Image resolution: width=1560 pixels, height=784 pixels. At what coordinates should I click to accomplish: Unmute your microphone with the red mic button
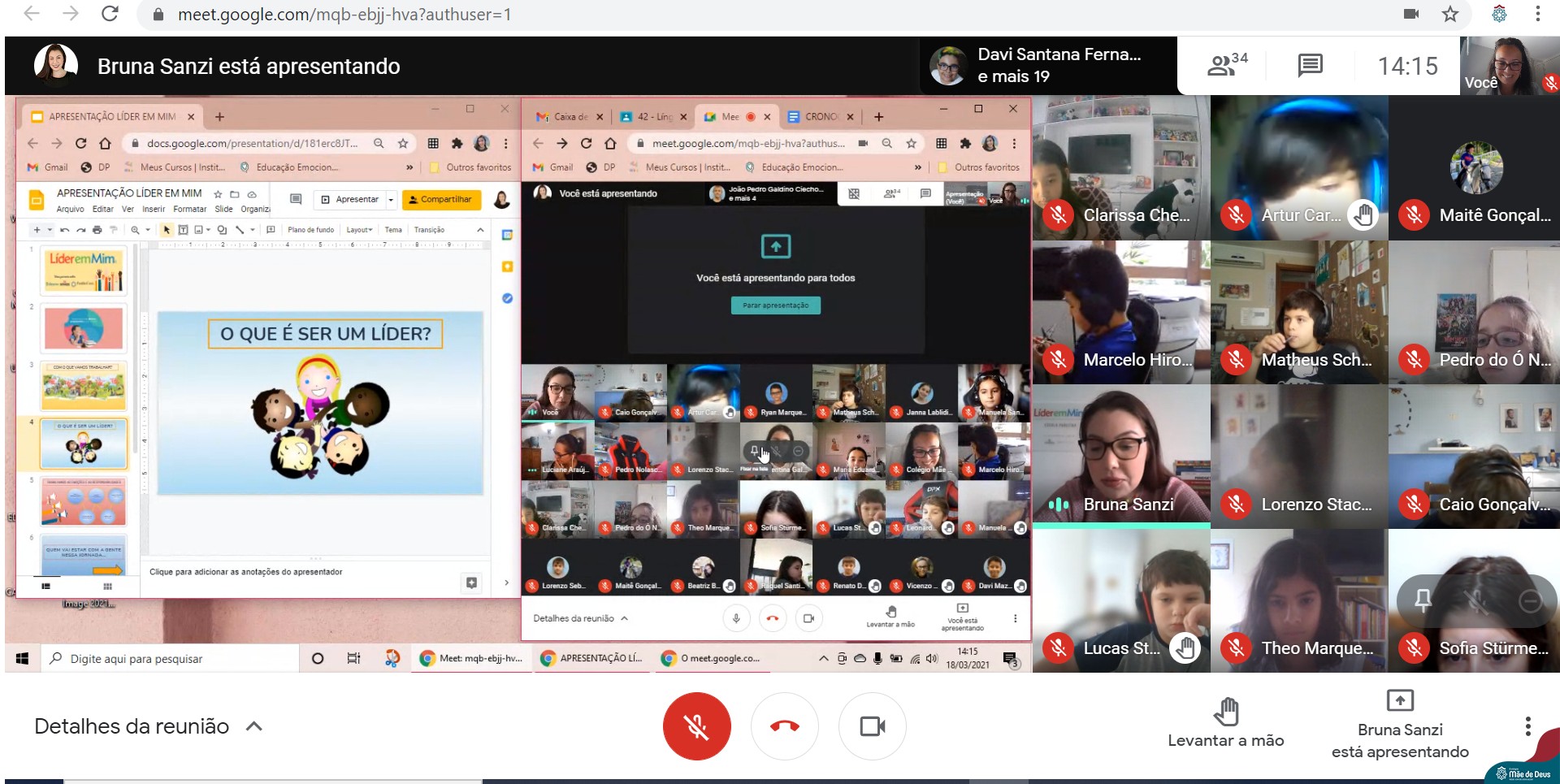point(696,726)
